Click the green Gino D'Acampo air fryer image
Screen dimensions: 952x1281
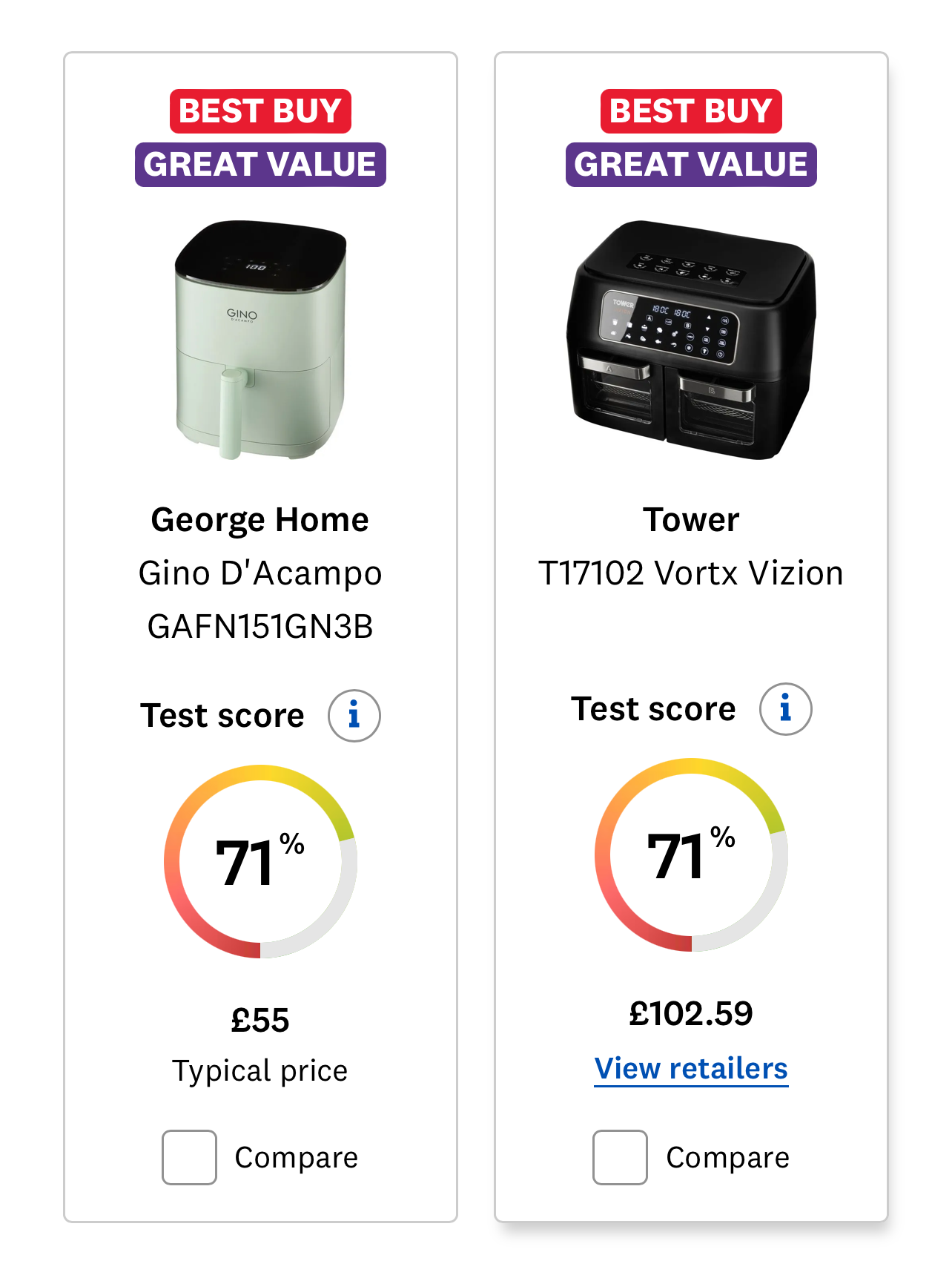tap(260, 340)
